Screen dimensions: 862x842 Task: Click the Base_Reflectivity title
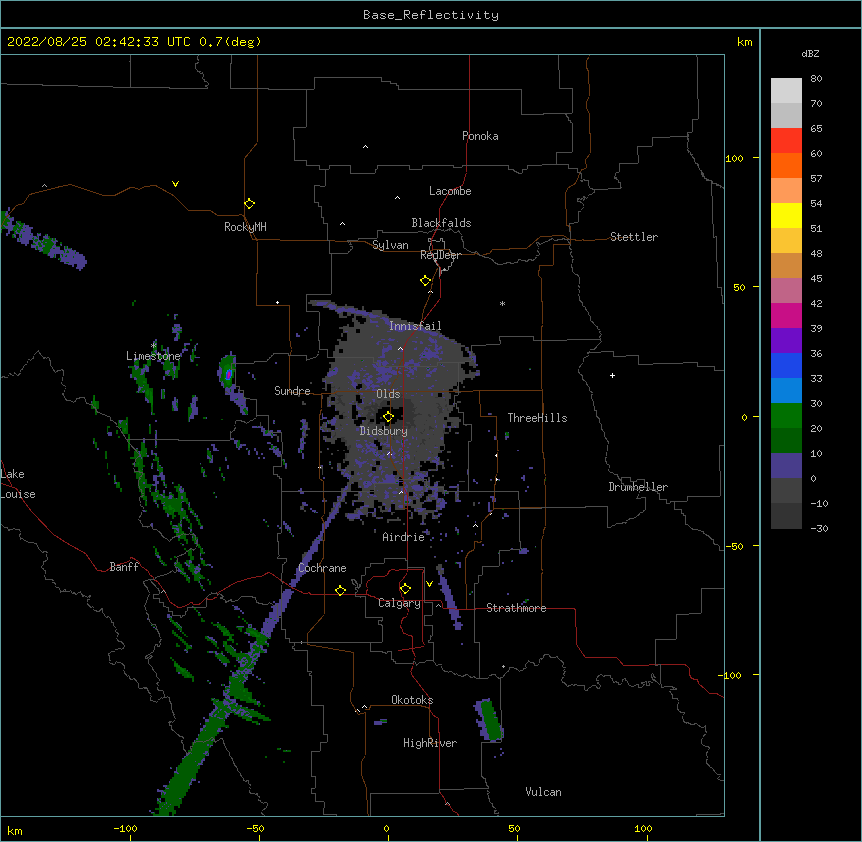click(x=431, y=15)
